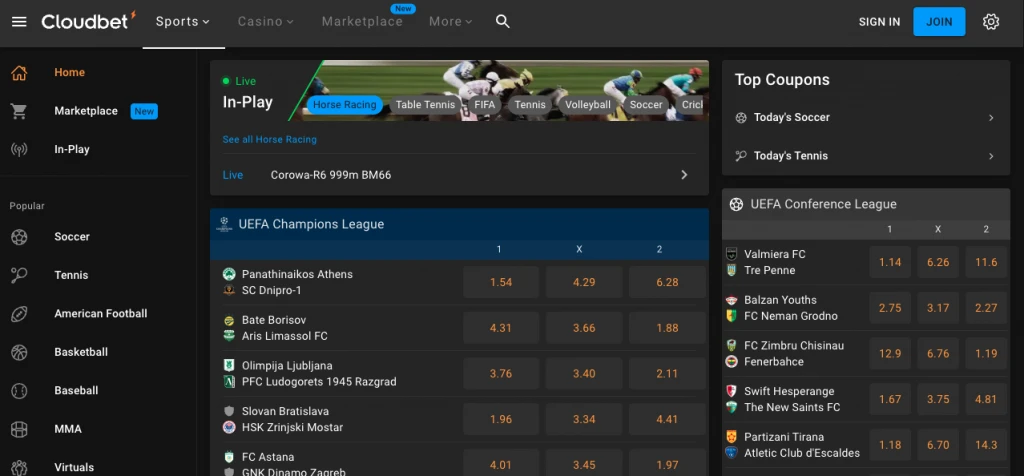1024x476 pixels.
Task: Click the In-Play broadcast icon
Action: (19, 150)
